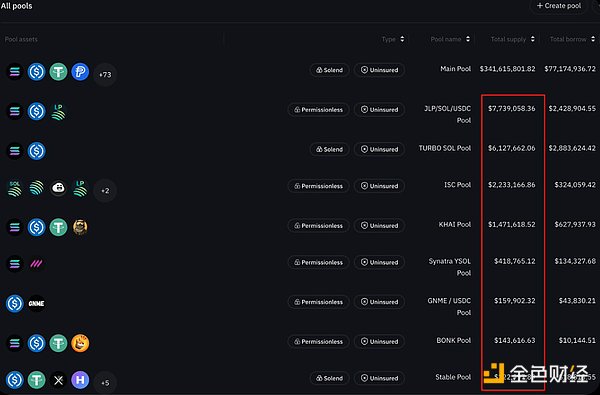Open the Main Pool entry

[455, 69]
